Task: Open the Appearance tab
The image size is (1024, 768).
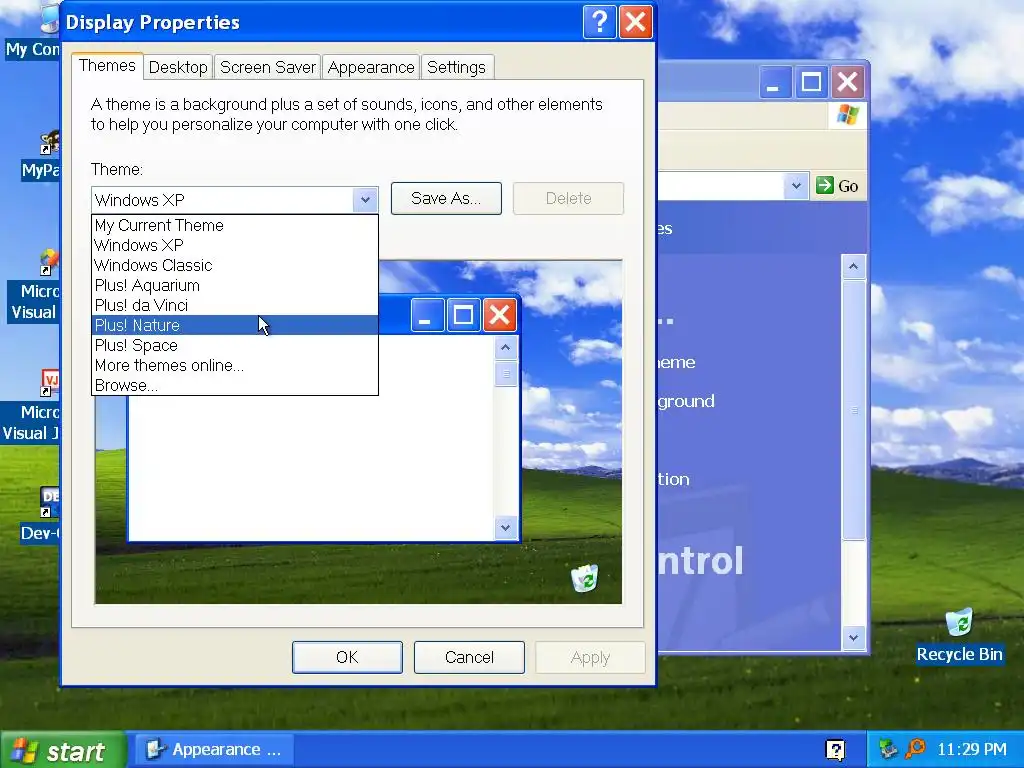Action: tap(371, 67)
